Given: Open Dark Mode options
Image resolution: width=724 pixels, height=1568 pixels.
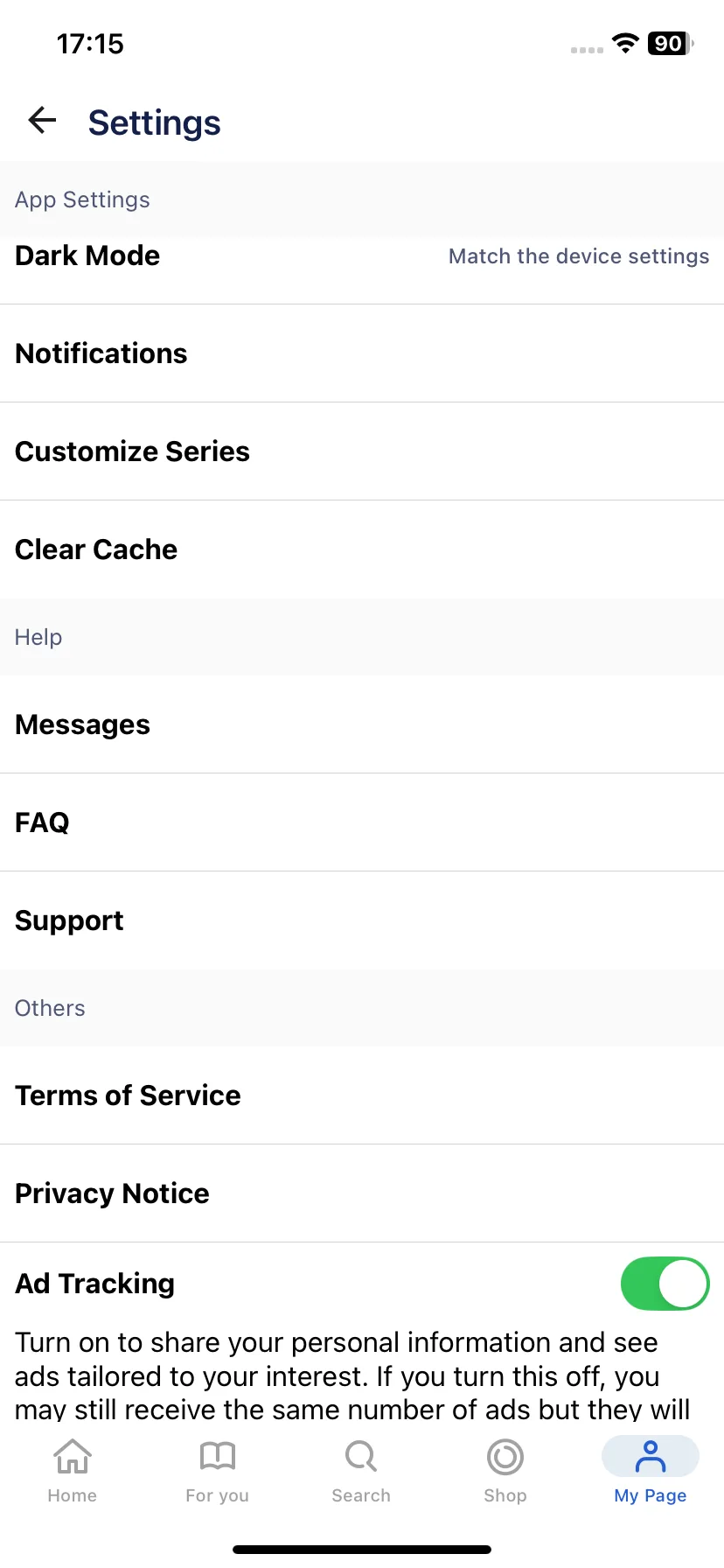Looking at the screenshot, I should click(x=362, y=255).
